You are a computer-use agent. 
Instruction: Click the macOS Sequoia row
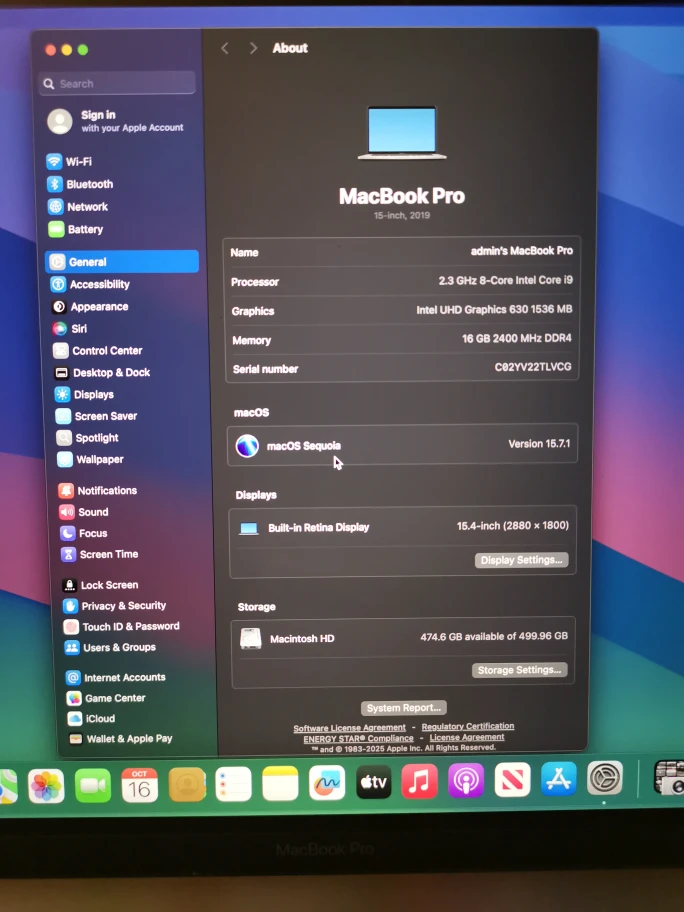click(x=402, y=446)
